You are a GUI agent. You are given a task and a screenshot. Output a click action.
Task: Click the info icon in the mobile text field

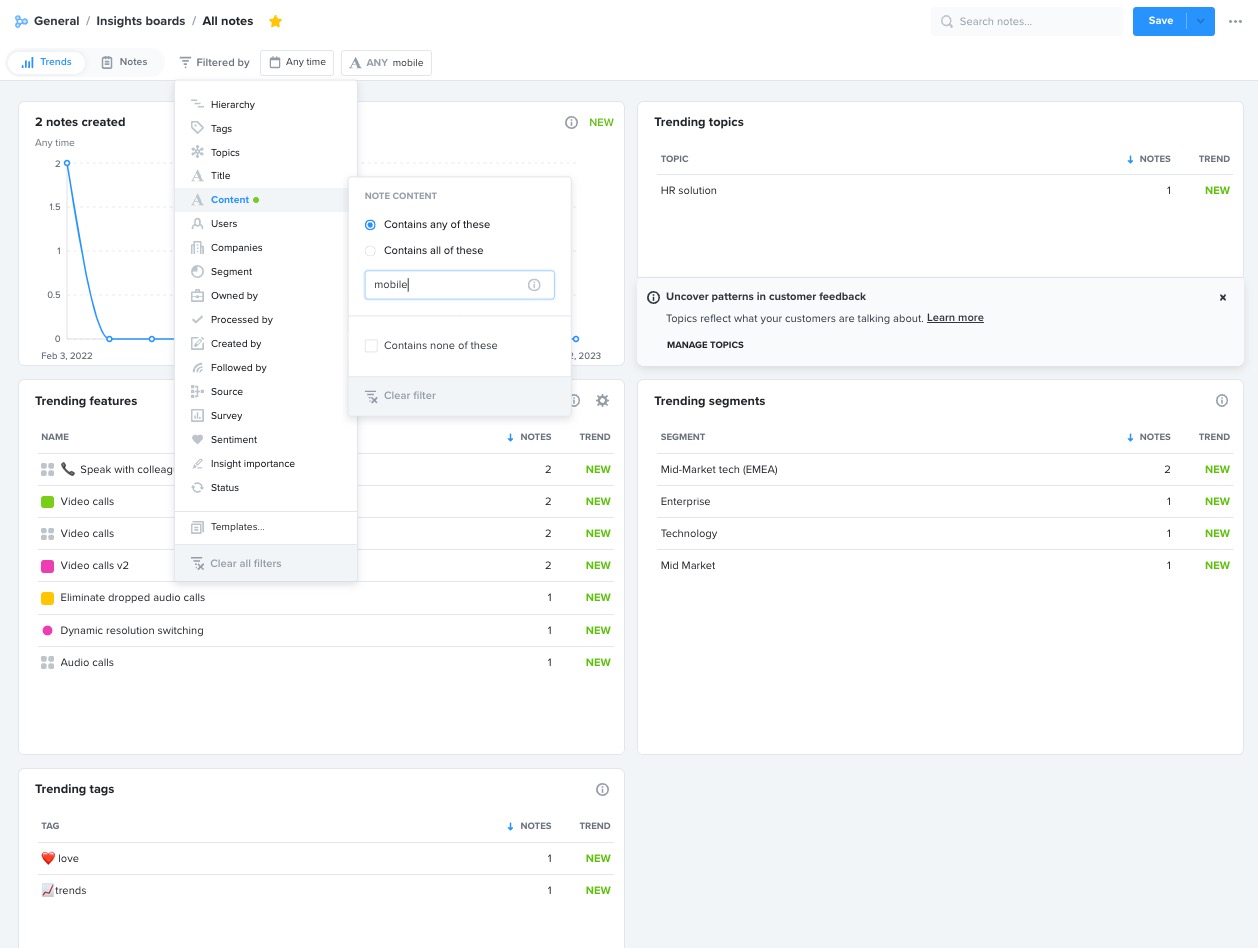point(534,285)
